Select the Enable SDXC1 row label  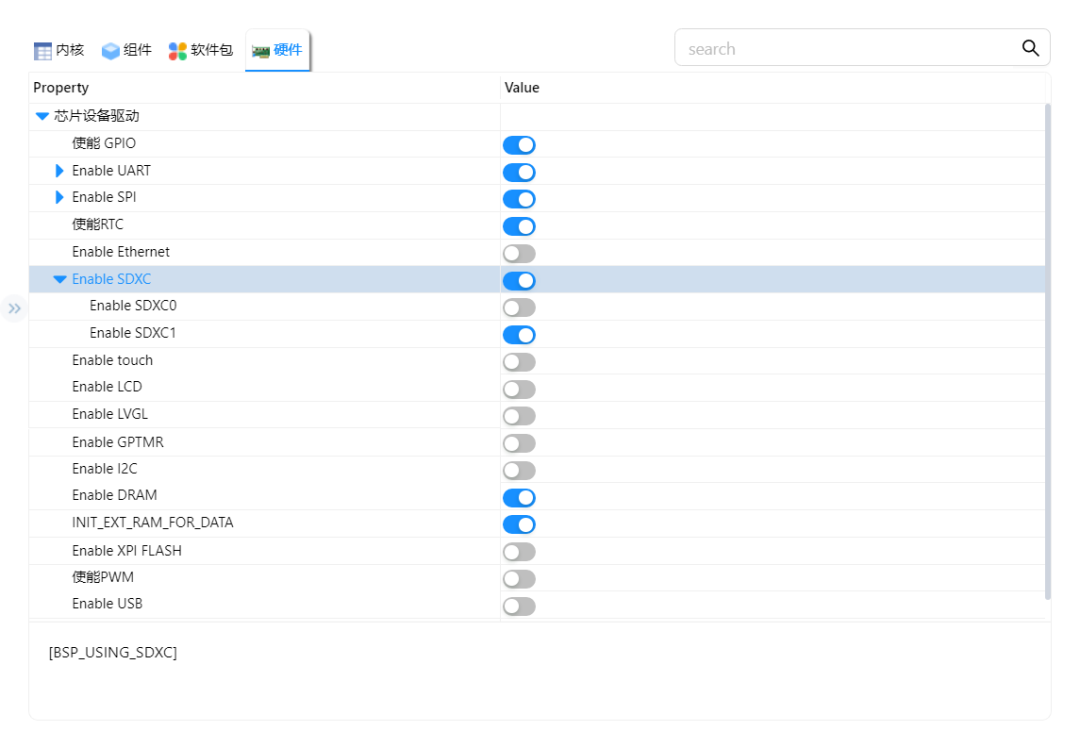point(133,333)
